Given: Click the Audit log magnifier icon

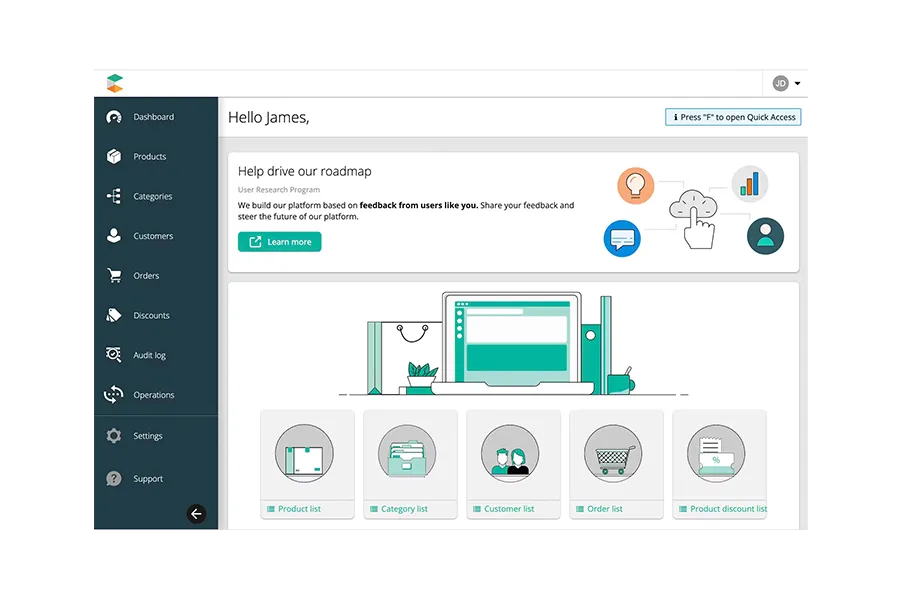Looking at the screenshot, I should click(114, 355).
